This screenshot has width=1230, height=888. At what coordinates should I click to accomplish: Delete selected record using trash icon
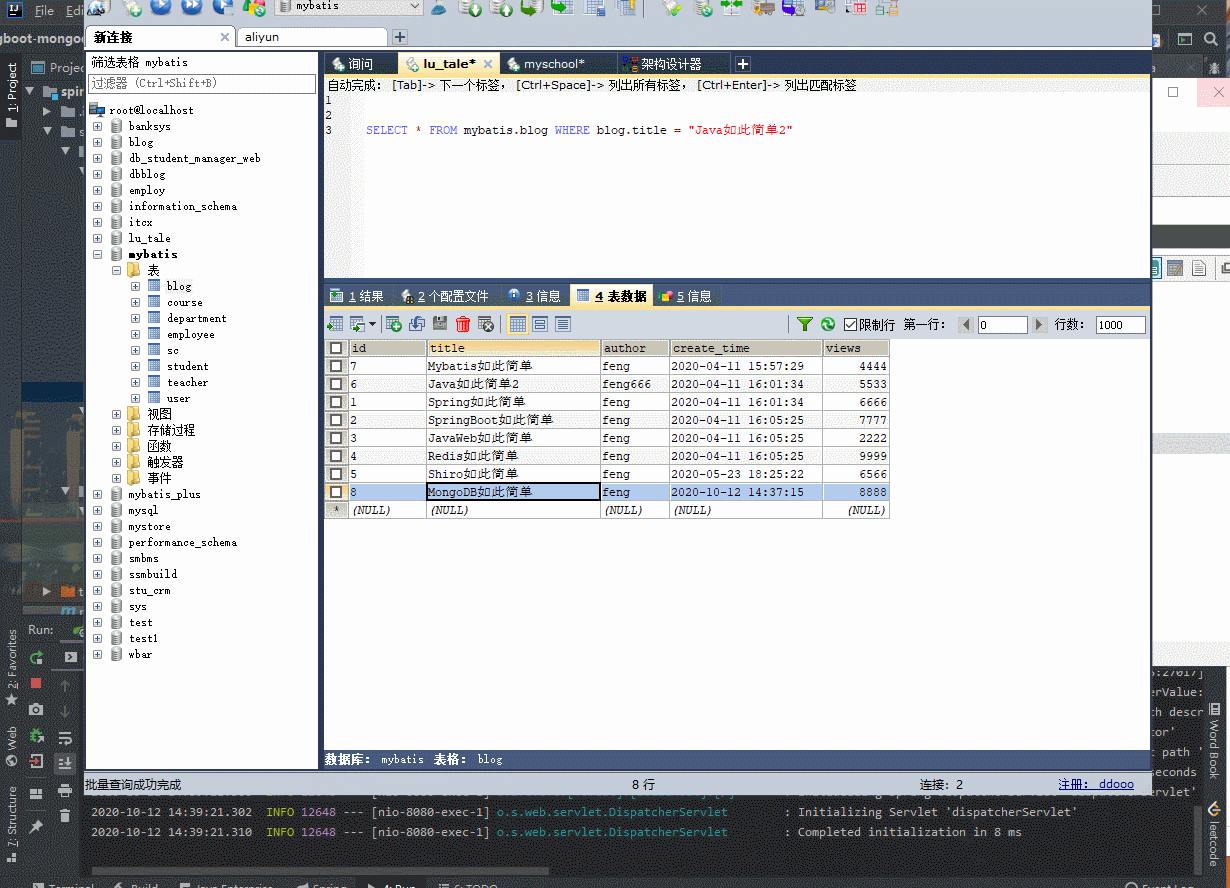pyautogui.click(x=462, y=324)
